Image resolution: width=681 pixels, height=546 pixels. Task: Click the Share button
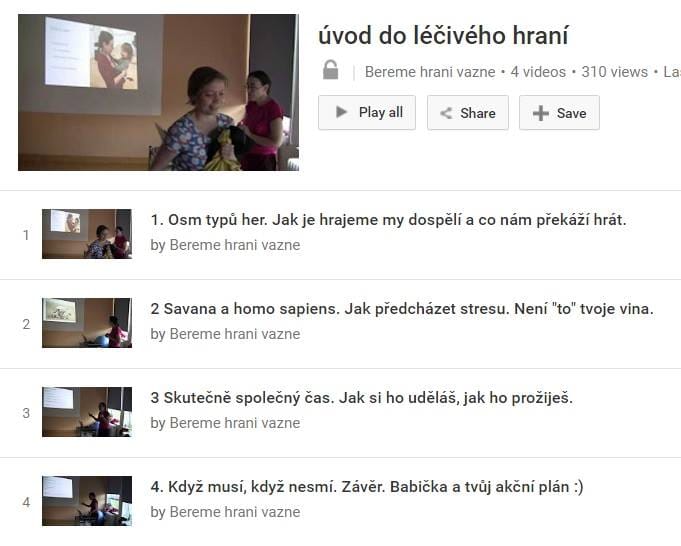point(468,113)
